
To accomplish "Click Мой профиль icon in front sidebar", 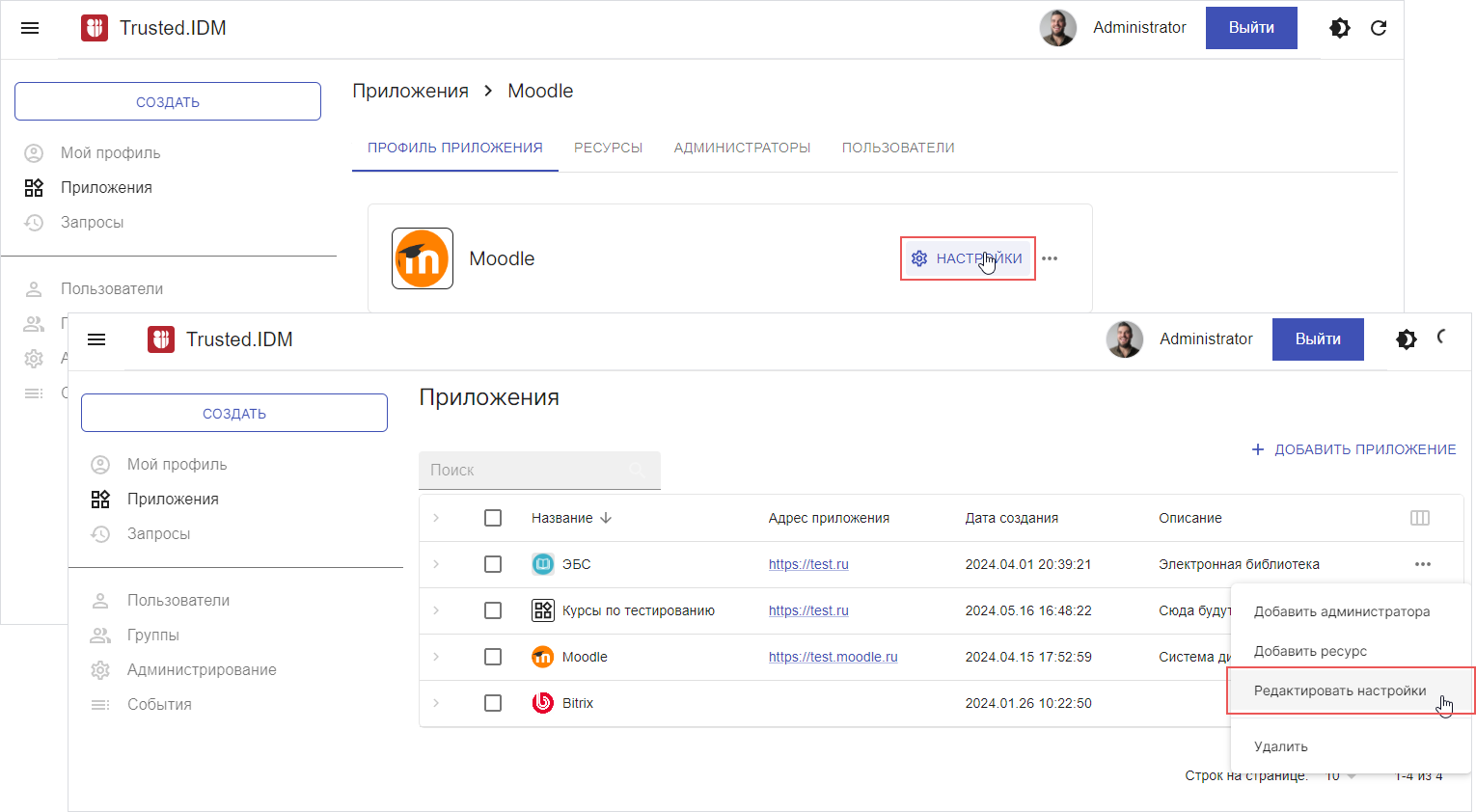I will (100, 465).
